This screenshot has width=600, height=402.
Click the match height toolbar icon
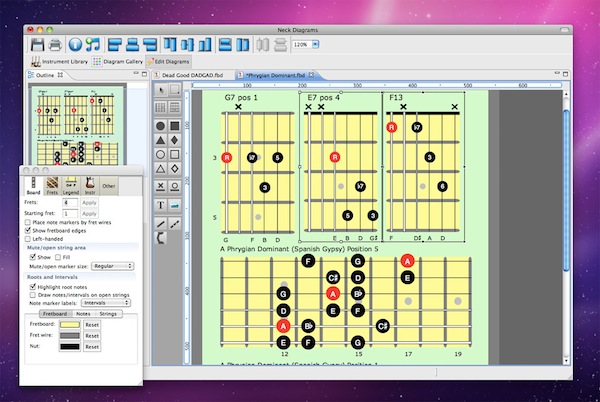[243, 45]
